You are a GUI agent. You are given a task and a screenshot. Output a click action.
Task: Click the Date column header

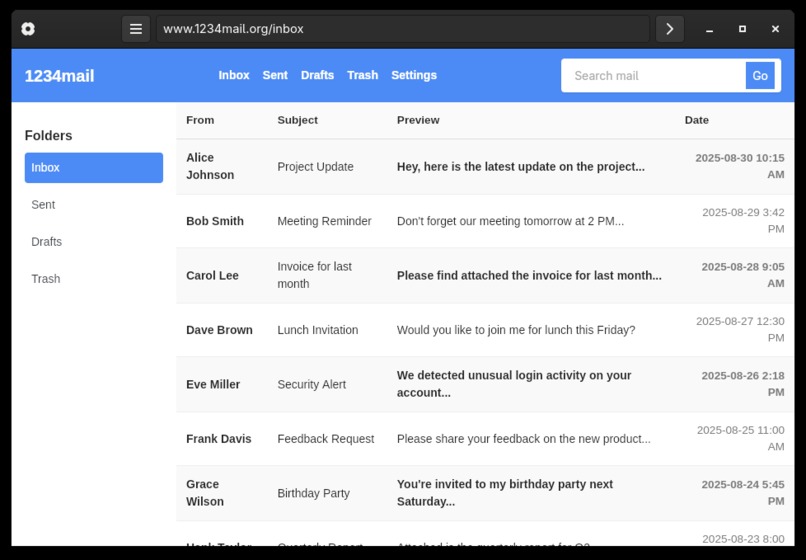[x=697, y=120]
